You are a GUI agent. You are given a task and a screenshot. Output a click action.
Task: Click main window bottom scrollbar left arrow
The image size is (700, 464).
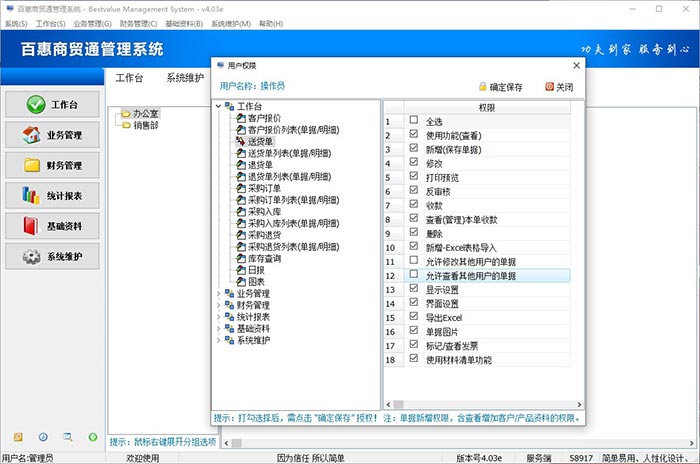pyautogui.click(x=226, y=443)
